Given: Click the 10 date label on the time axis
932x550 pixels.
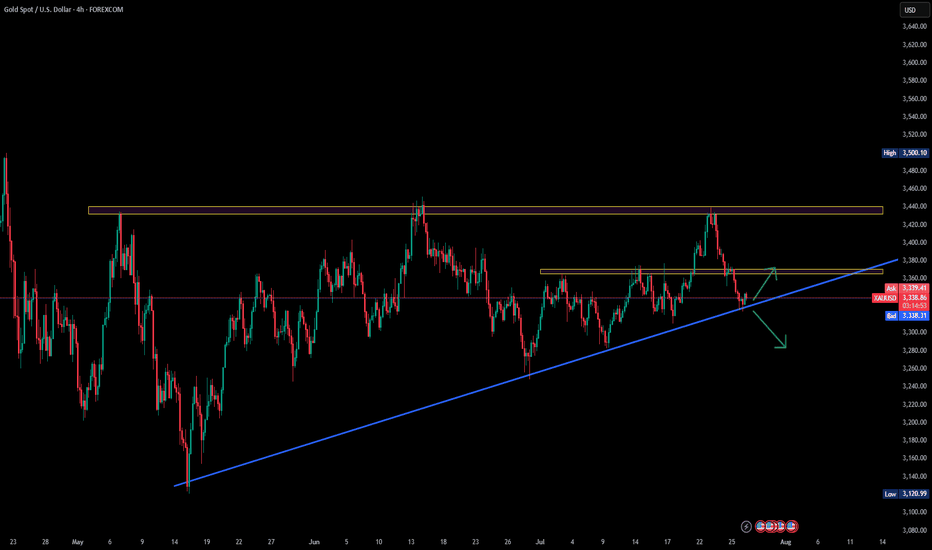Looking at the screenshot, I should 379,542.
